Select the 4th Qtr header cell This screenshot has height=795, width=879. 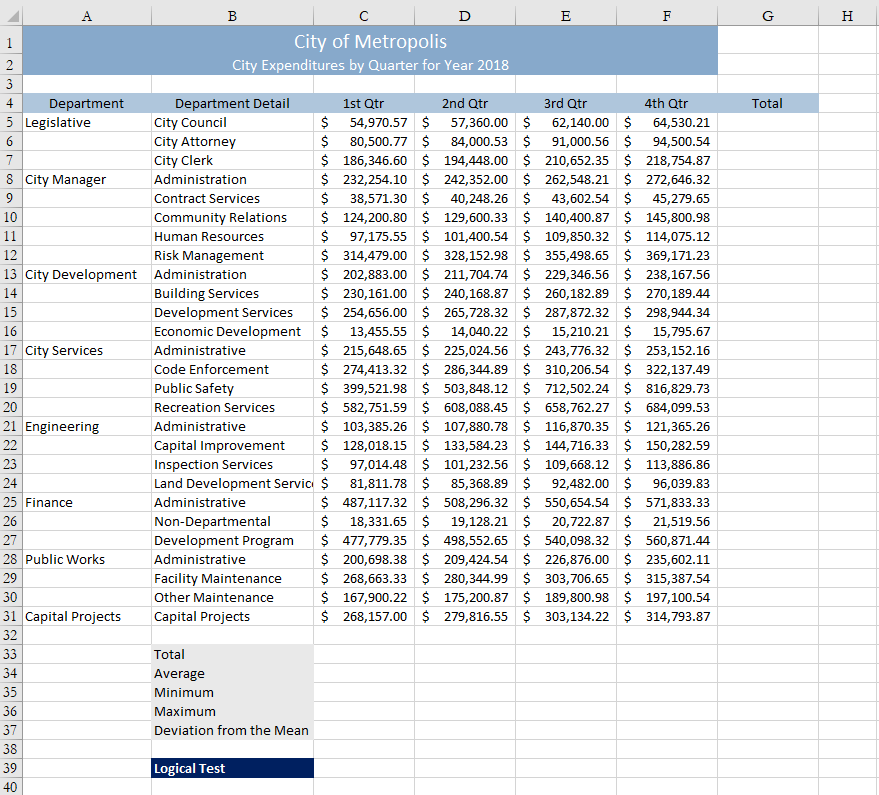point(666,103)
